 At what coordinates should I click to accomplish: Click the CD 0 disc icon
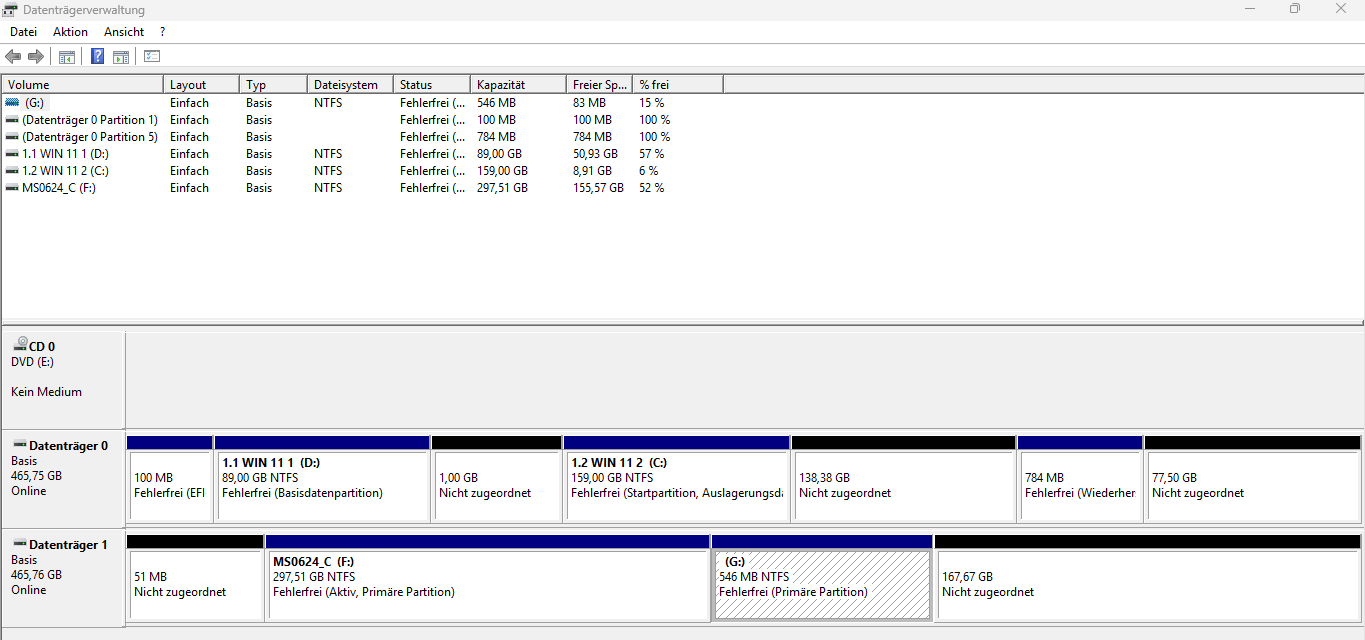[x=20, y=344]
